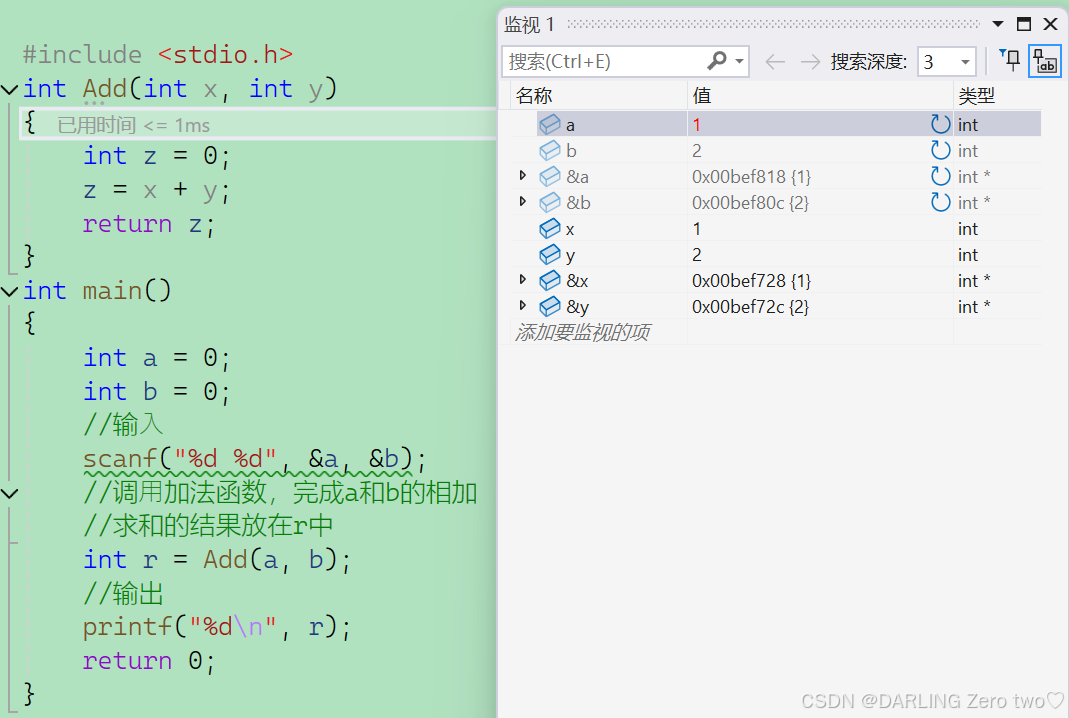Expand the &y watch entry

(x=522, y=305)
